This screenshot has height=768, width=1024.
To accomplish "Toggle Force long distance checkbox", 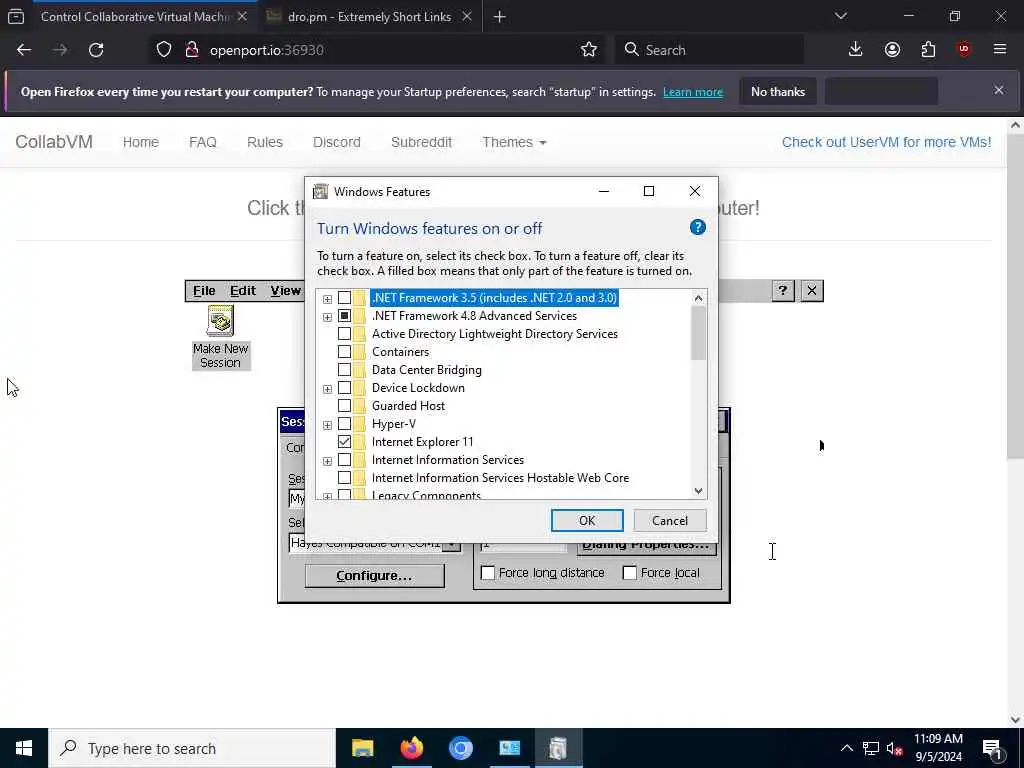I will (x=488, y=573).
